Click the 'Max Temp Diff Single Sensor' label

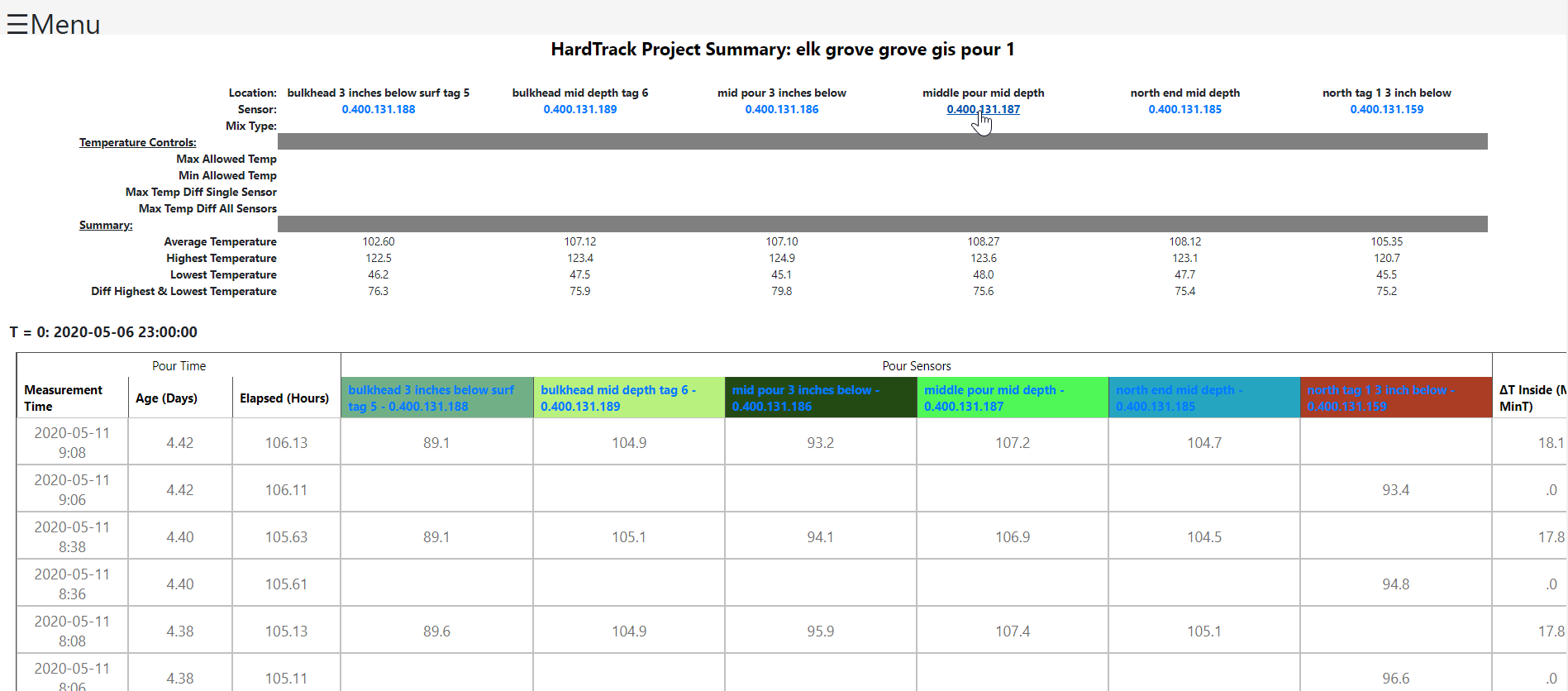coord(201,192)
